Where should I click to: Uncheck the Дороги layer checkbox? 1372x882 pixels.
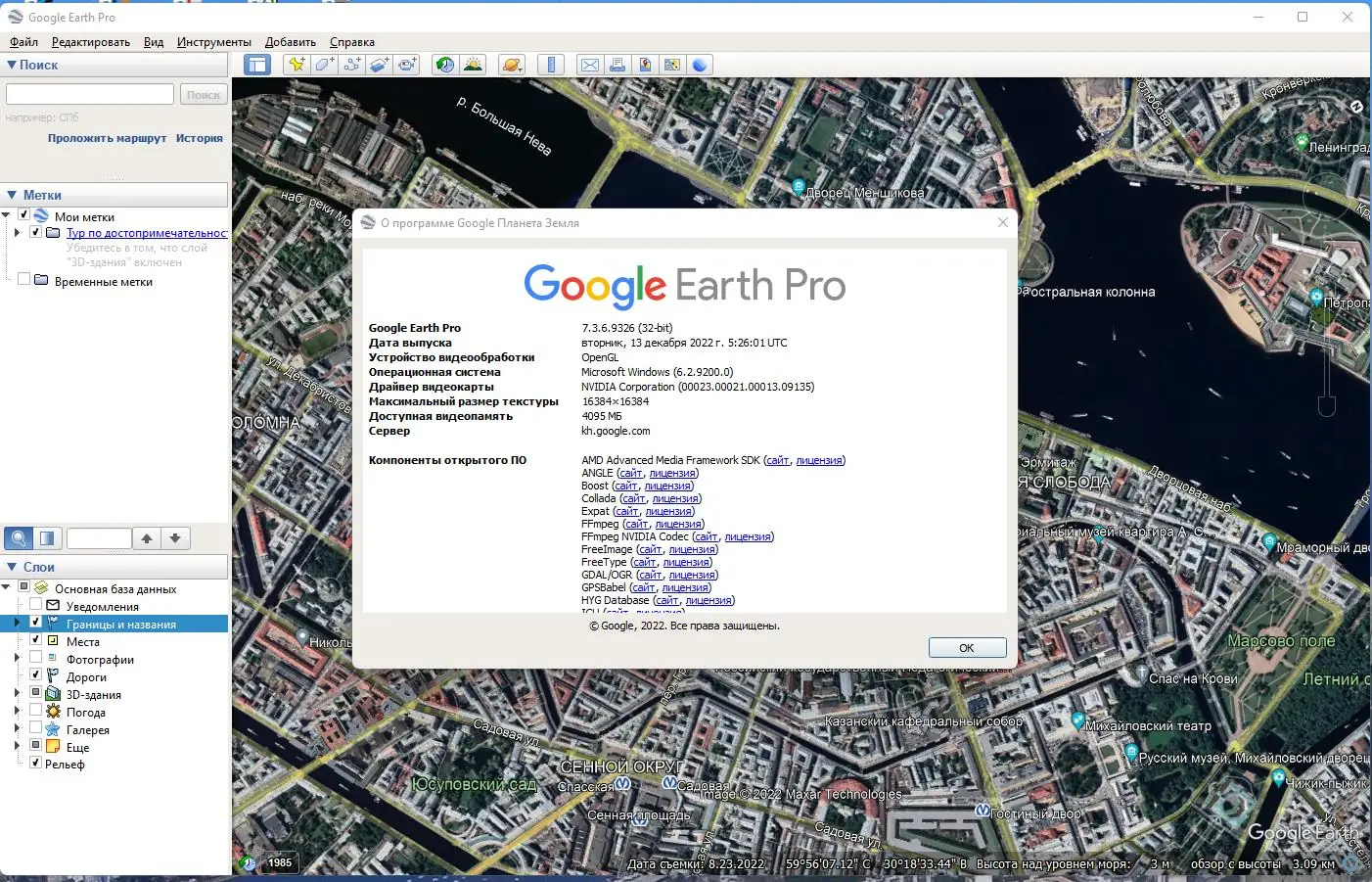point(36,674)
